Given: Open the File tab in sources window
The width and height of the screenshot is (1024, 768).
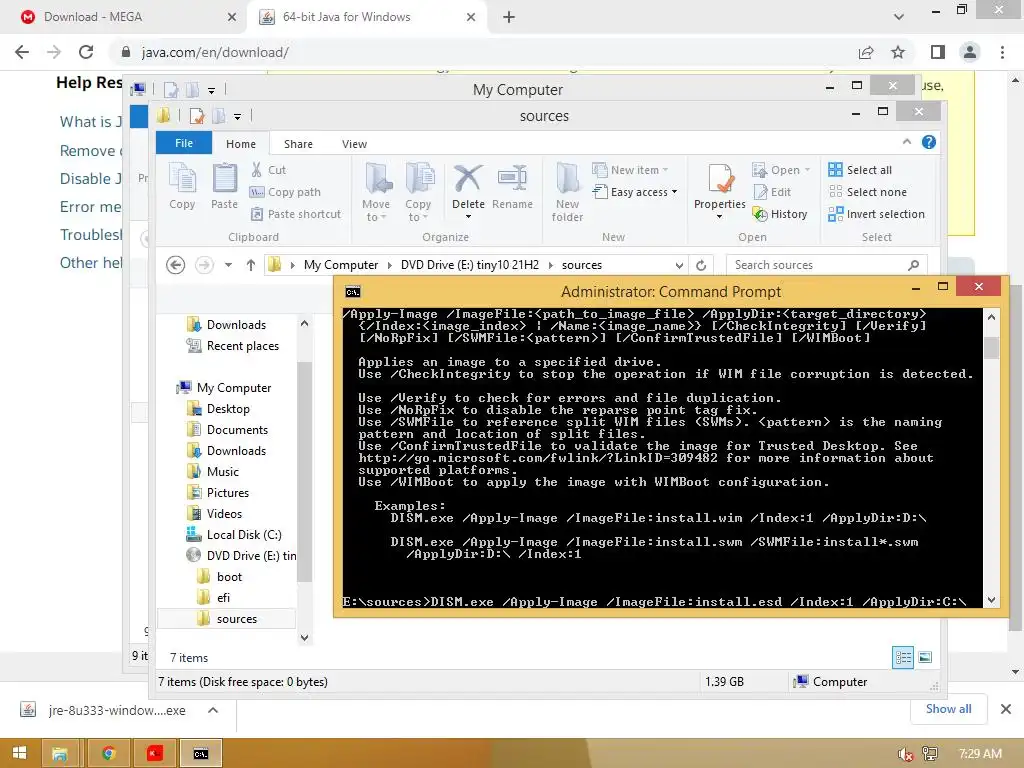Looking at the screenshot, I should click(x=184, y=143).
